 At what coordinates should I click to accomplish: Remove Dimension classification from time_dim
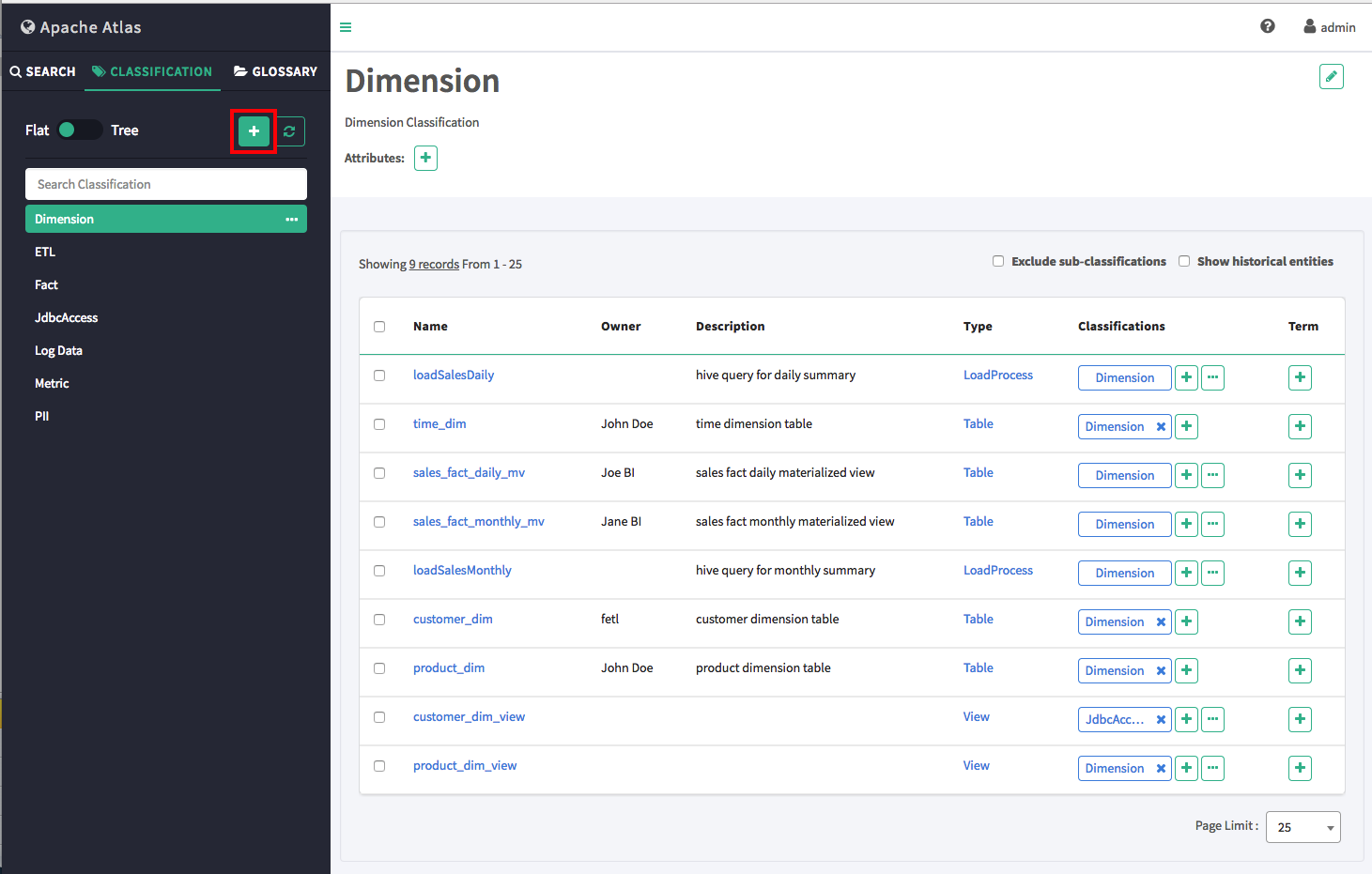[1161, 426]
